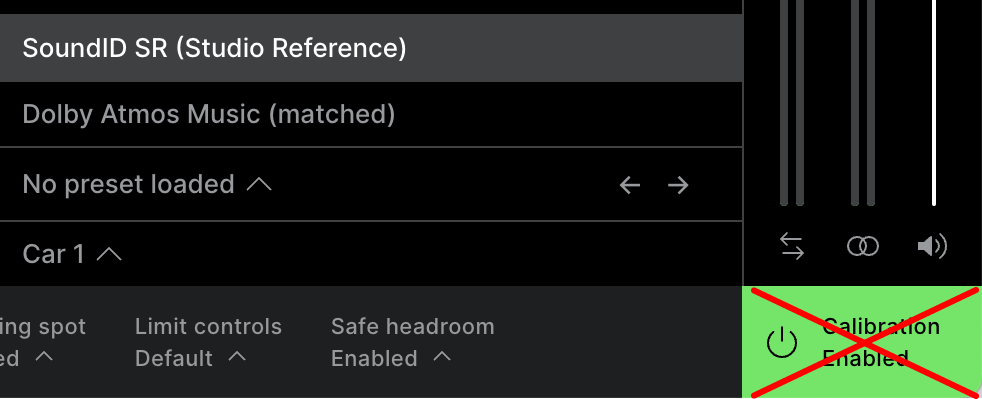Click the left pair of level meters
982x399 pixels.
(x=792, y=103)
